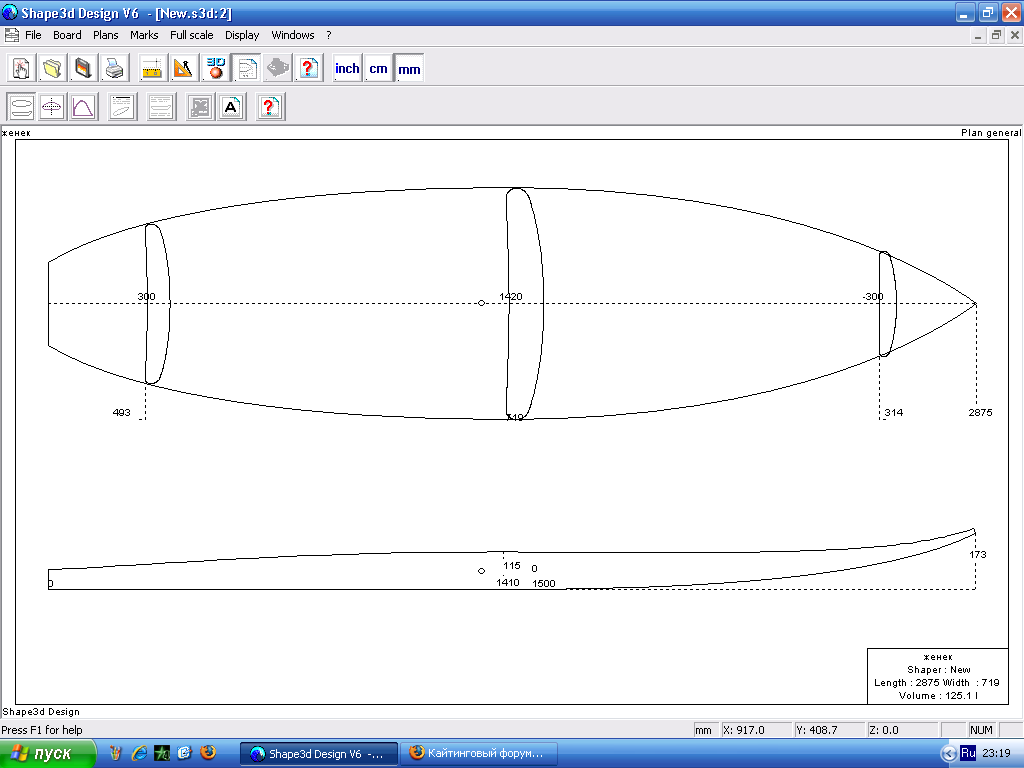This screenshot has height=768, width=1024.
Task: Open the File menu
Action: point(33,35)
